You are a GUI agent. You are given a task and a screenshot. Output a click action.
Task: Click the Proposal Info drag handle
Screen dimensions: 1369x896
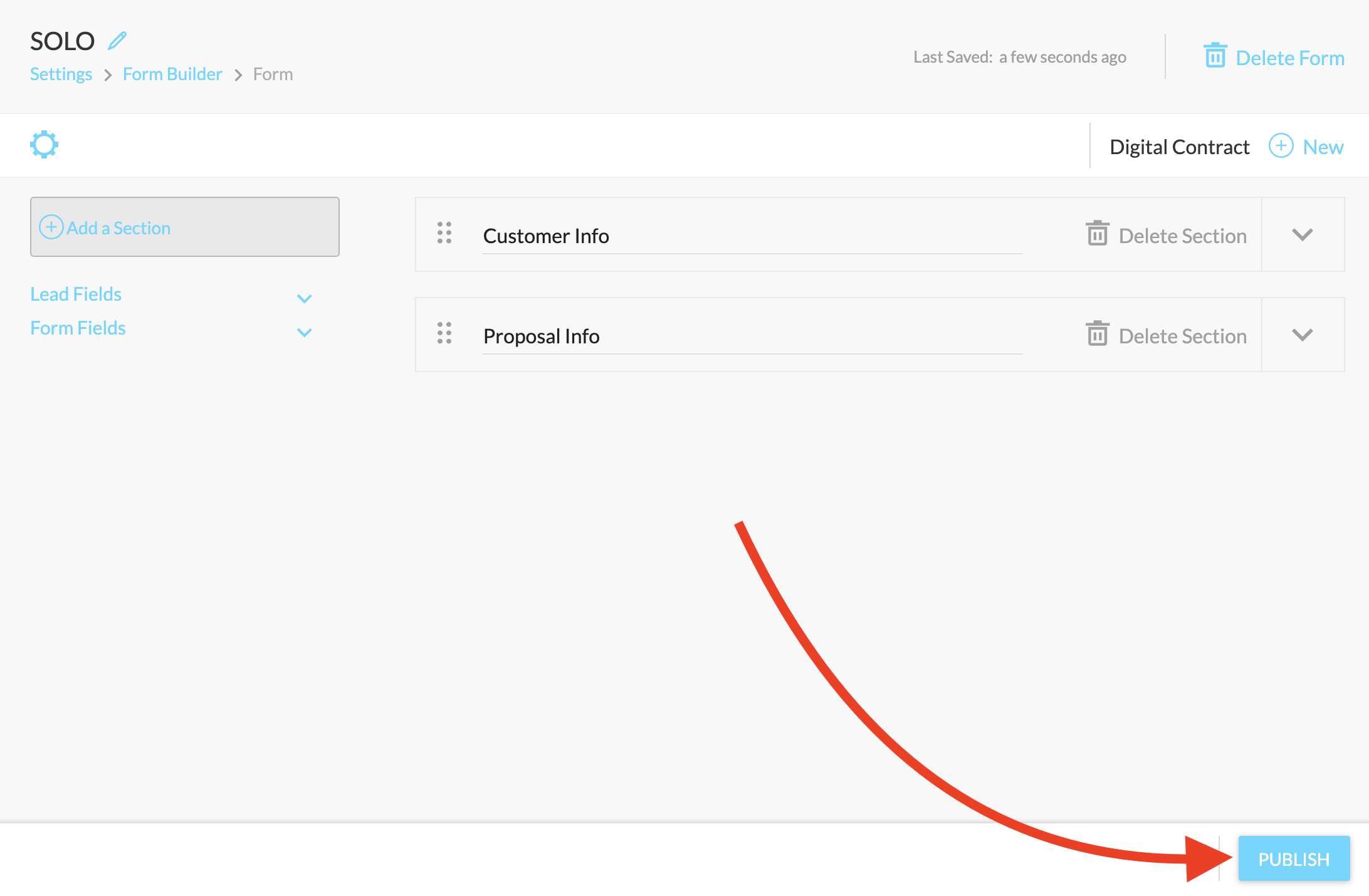444,335
